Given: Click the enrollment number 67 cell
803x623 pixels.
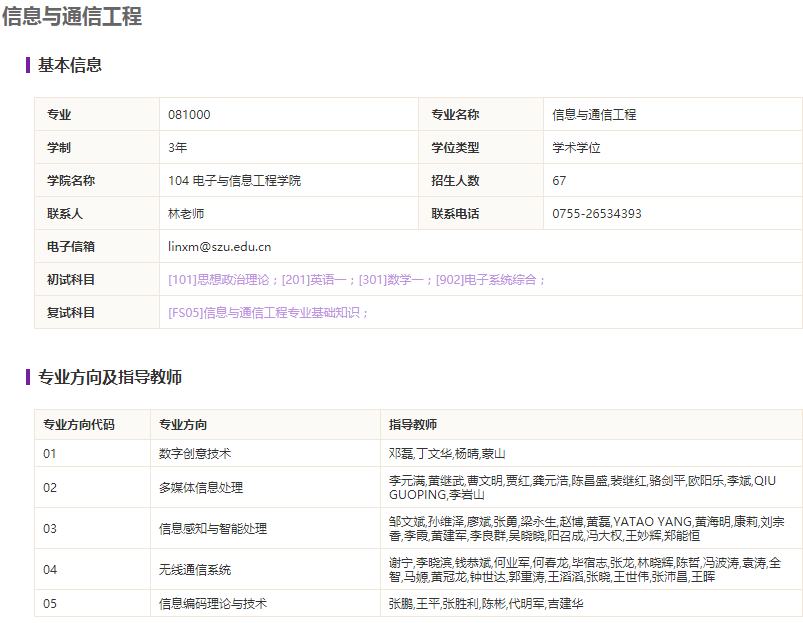Looking at the screenshot, I should click(672, 181).
